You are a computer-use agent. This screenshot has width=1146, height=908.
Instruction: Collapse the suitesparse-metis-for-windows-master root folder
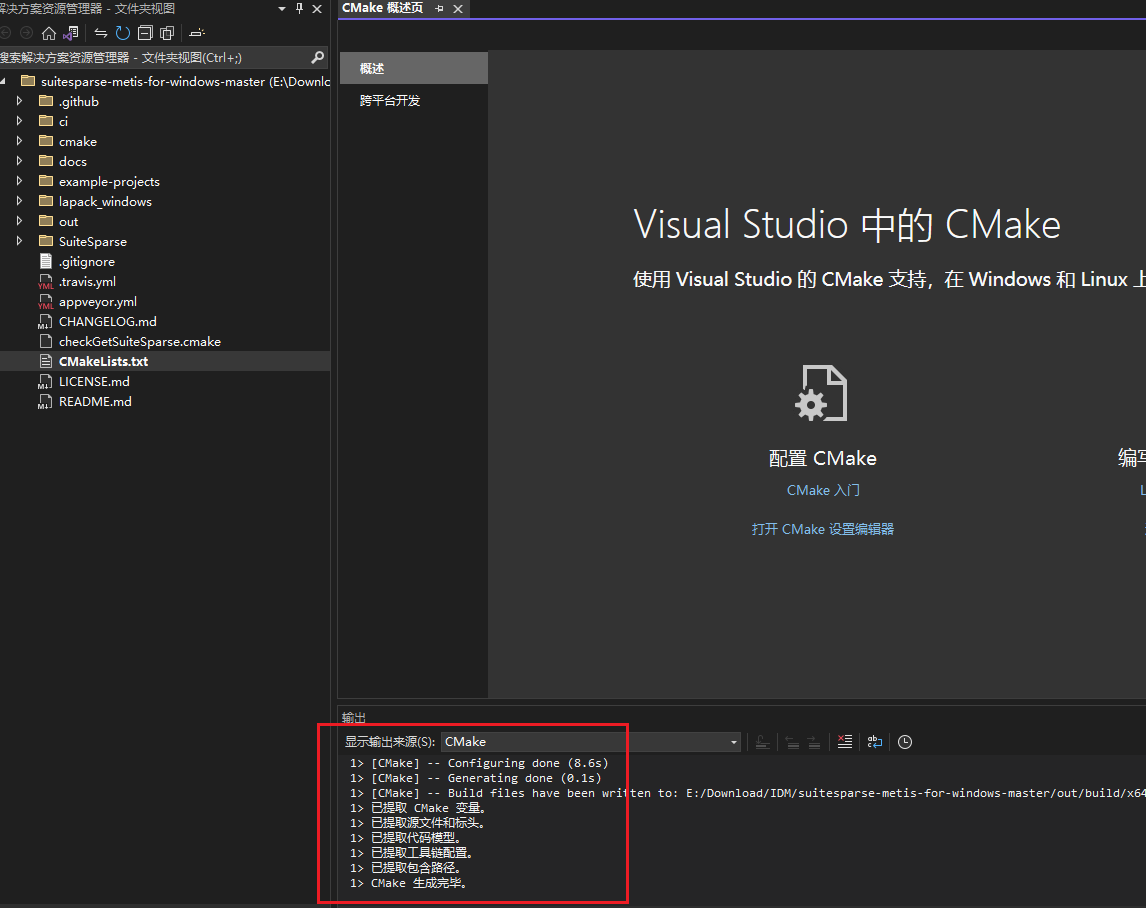4,80
